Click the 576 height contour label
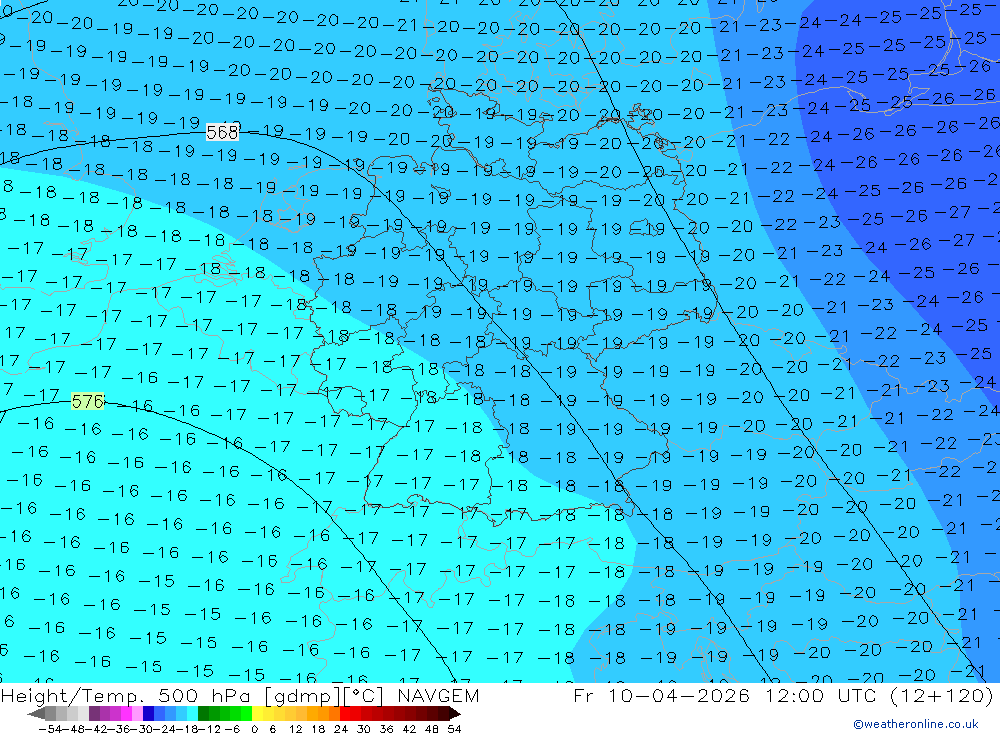 (x=87, y=401)
